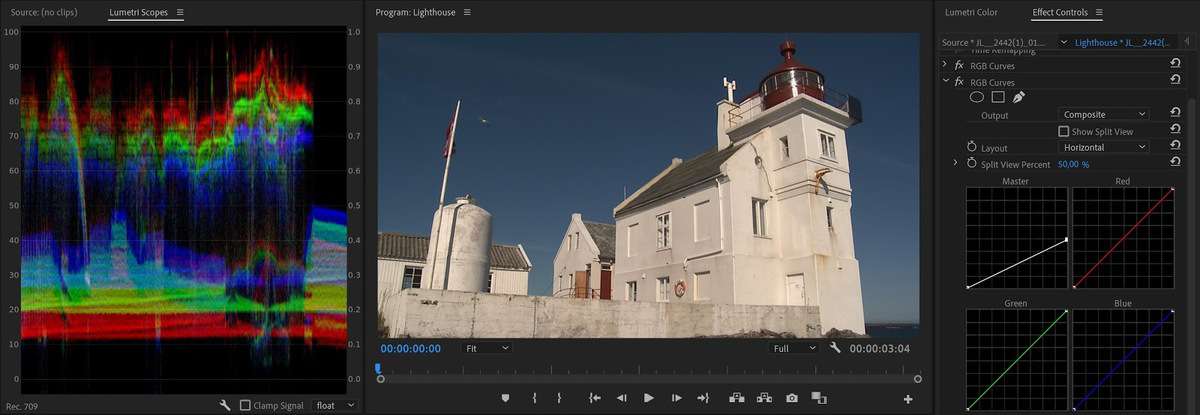The width and height of the screenshot is (1200, 415).
Task: Click the blue current timecode display
Action: [x=410, y=349]
